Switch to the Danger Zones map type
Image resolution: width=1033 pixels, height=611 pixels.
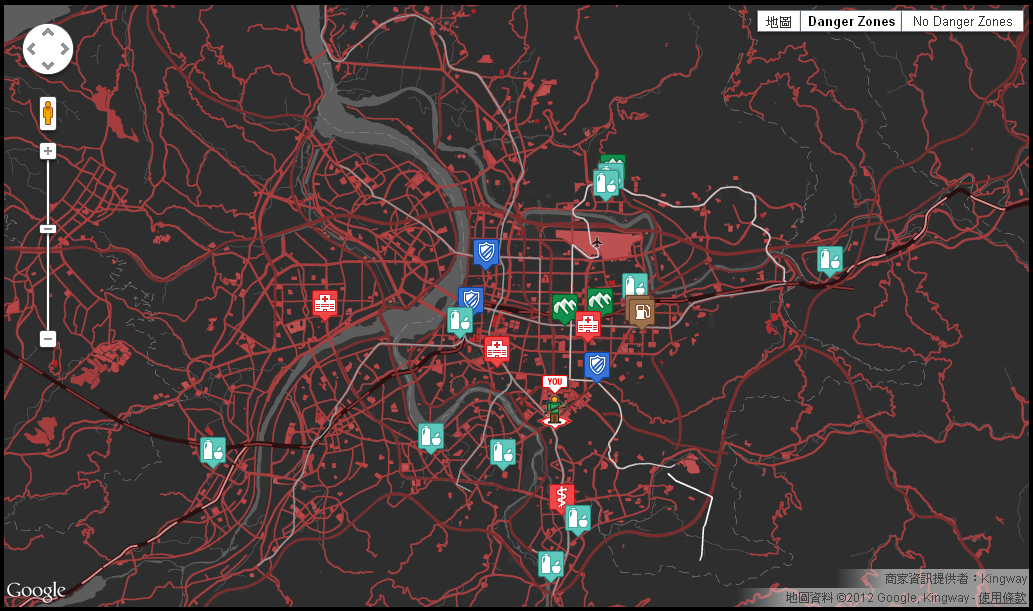pos(851,21)
